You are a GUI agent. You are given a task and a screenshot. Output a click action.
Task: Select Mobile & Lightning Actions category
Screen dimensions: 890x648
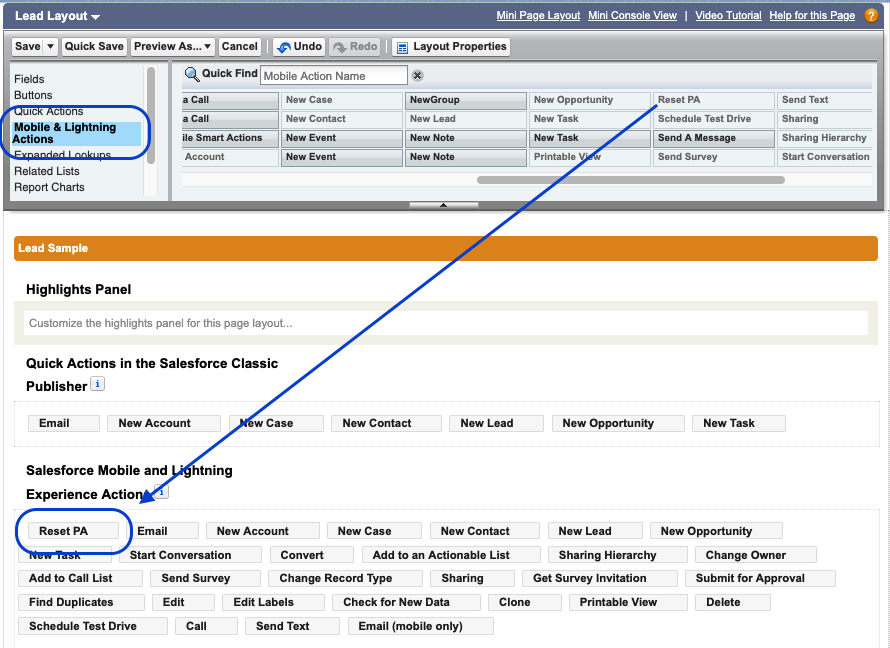pos(77,133)
